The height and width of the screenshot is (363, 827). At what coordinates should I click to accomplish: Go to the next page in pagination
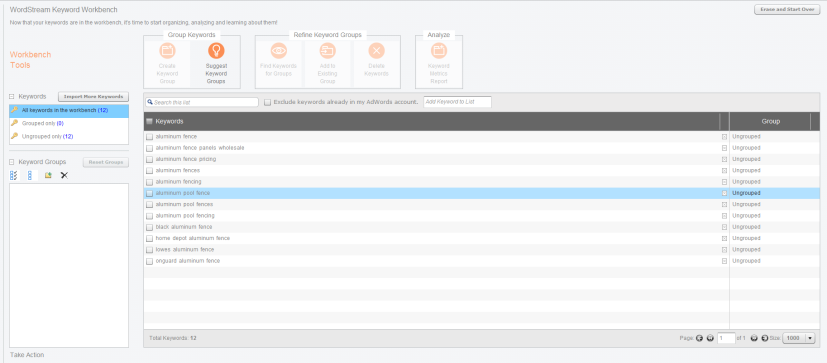(754, 338)
